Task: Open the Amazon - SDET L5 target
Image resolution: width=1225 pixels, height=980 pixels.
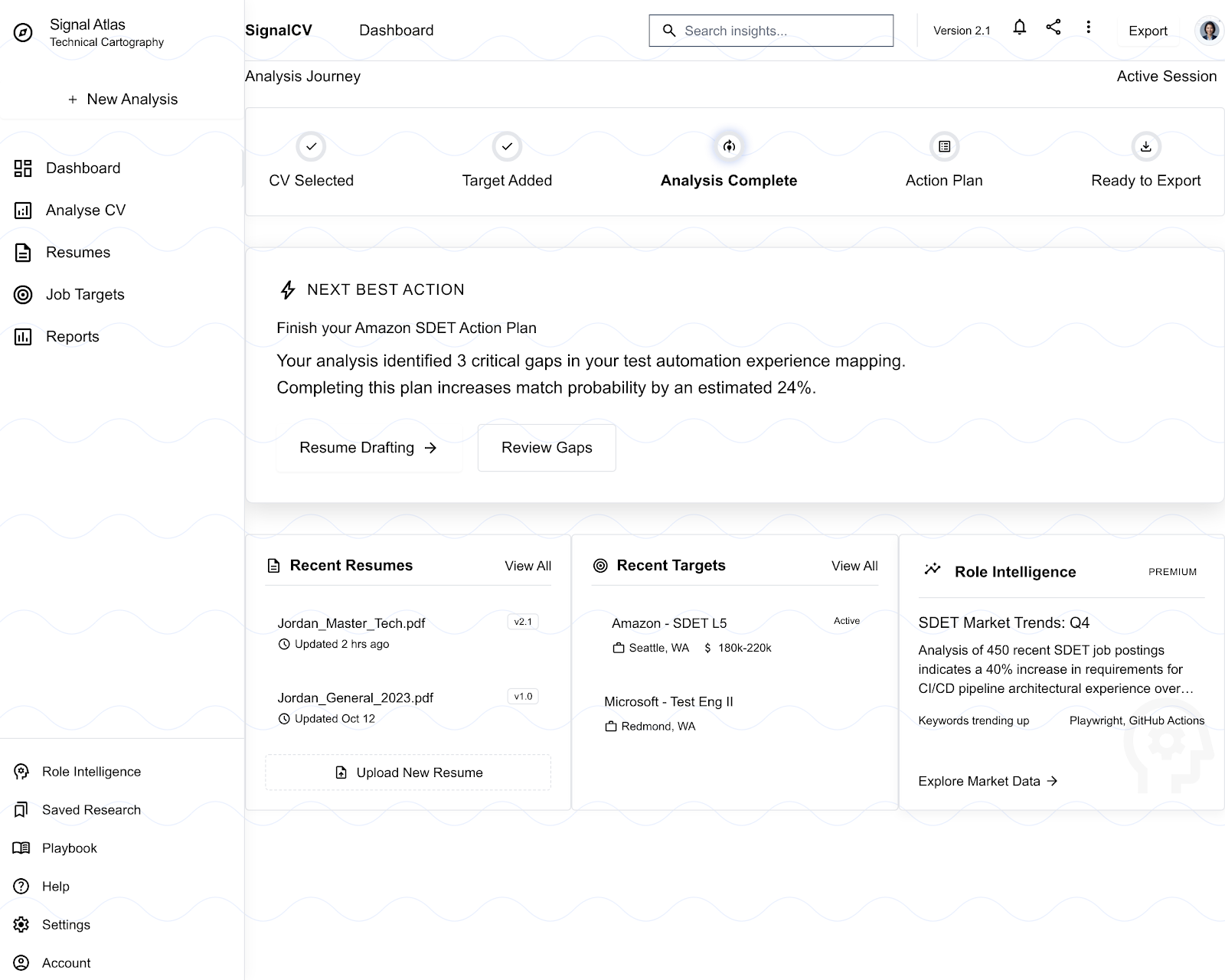Action: tap(735, 635)
